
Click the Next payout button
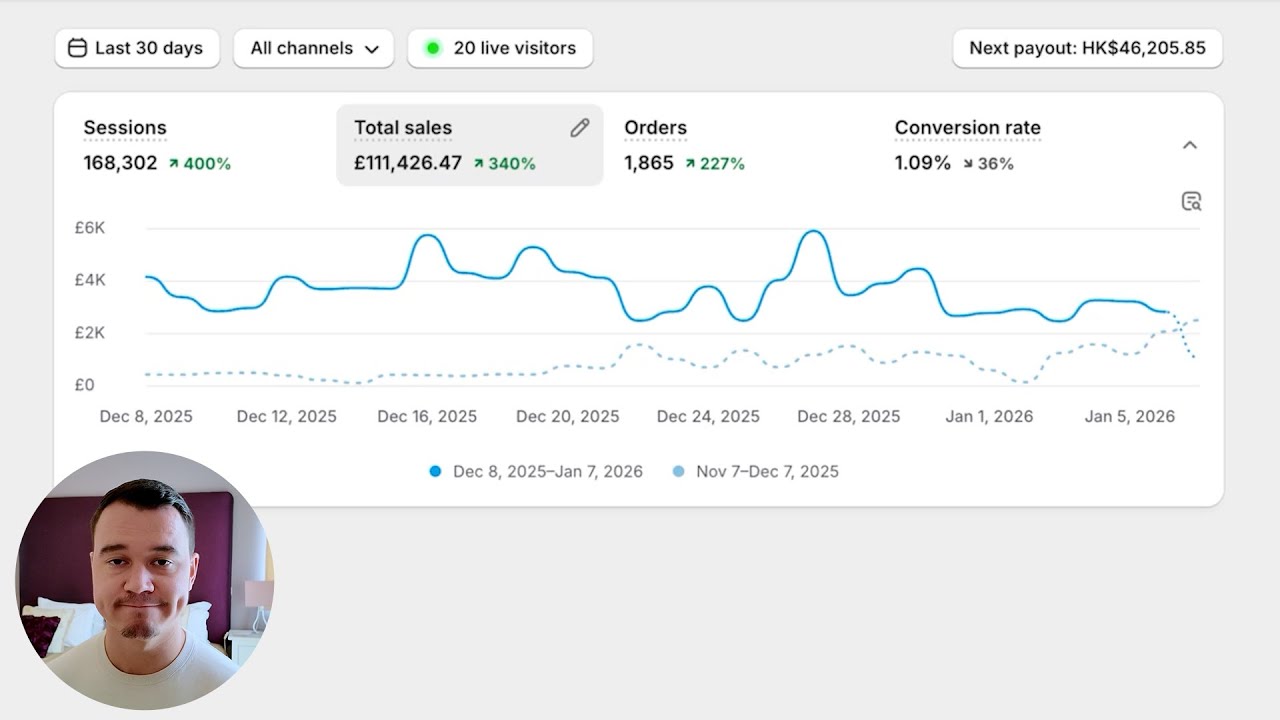pos(1087,48)
